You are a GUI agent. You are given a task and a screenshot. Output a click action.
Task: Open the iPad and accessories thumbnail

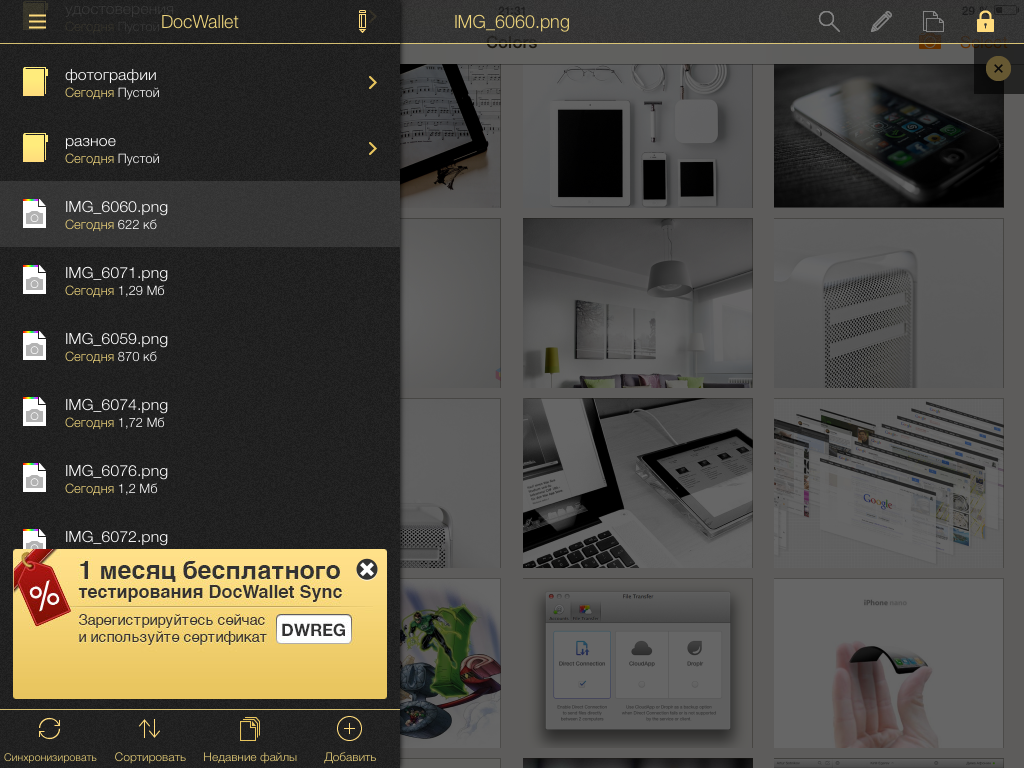pyautogui.click(x=637, y=136)
